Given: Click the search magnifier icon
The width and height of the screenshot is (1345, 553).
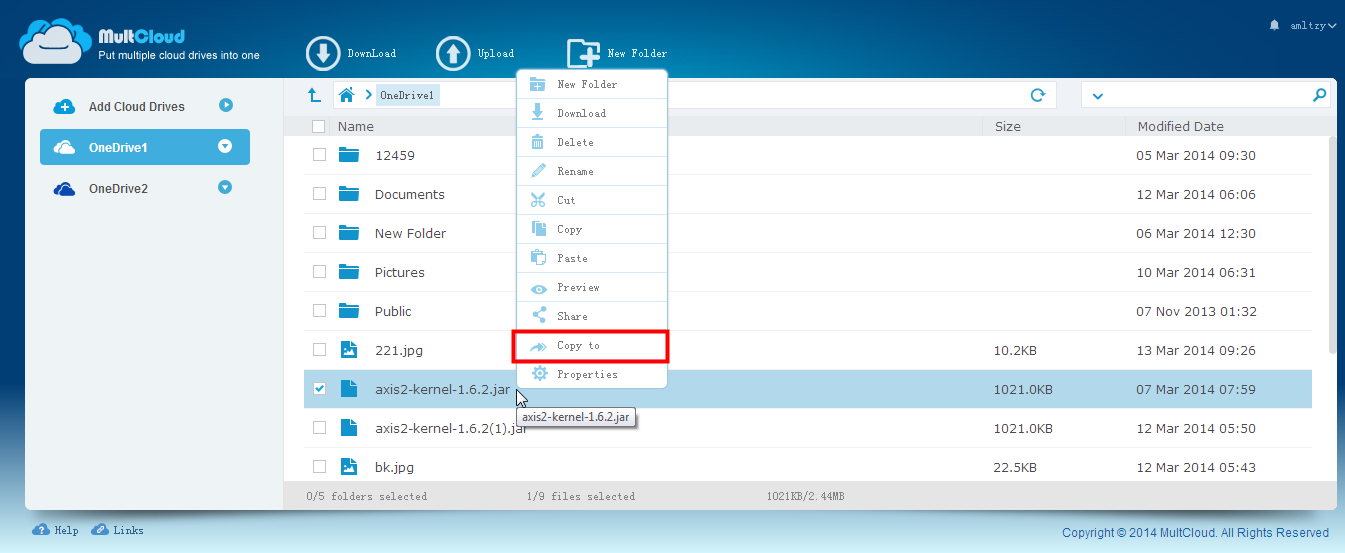Looking at the screenshot, I should 1319,95.
